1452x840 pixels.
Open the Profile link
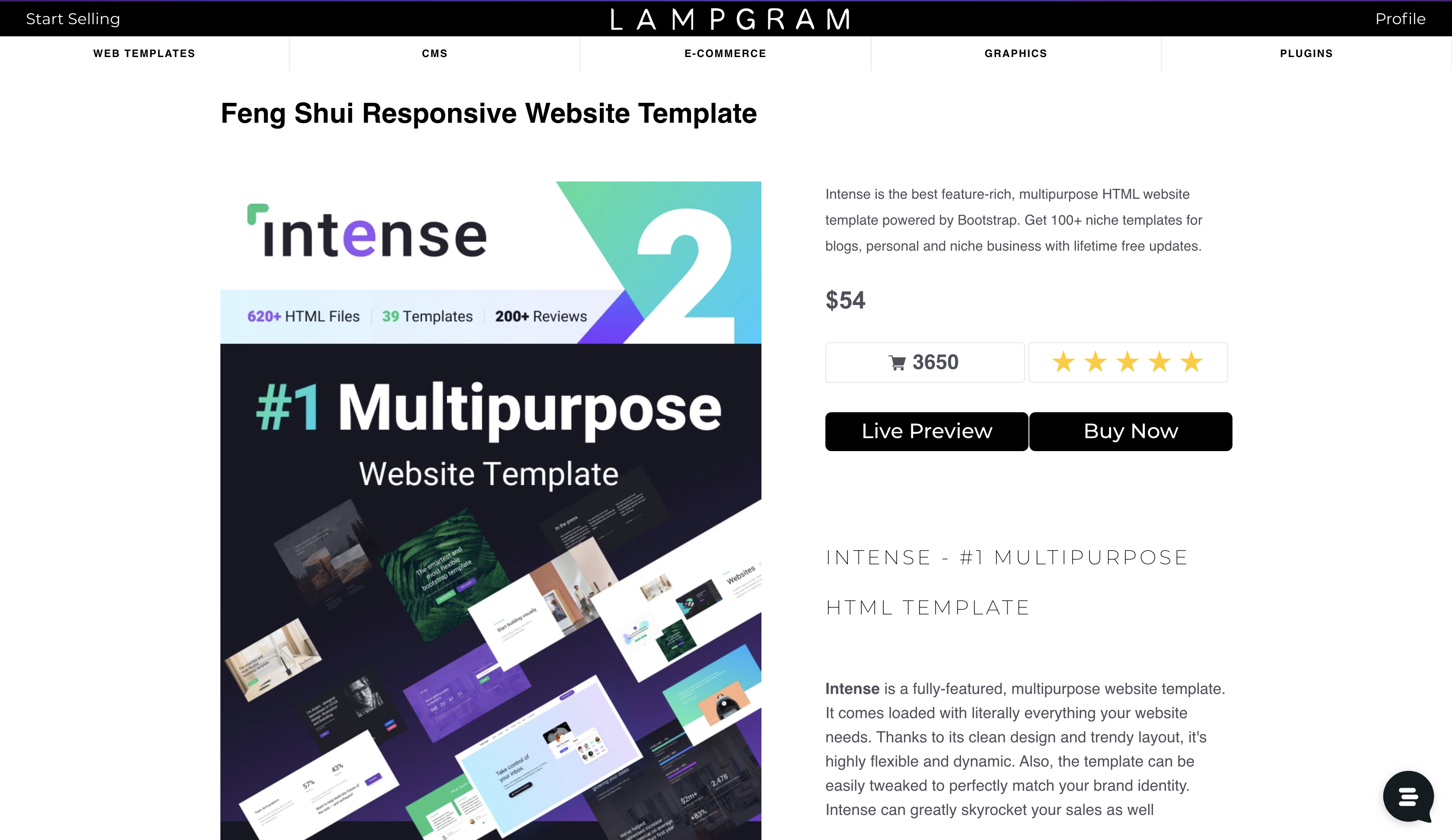(x=1400, y=19)
